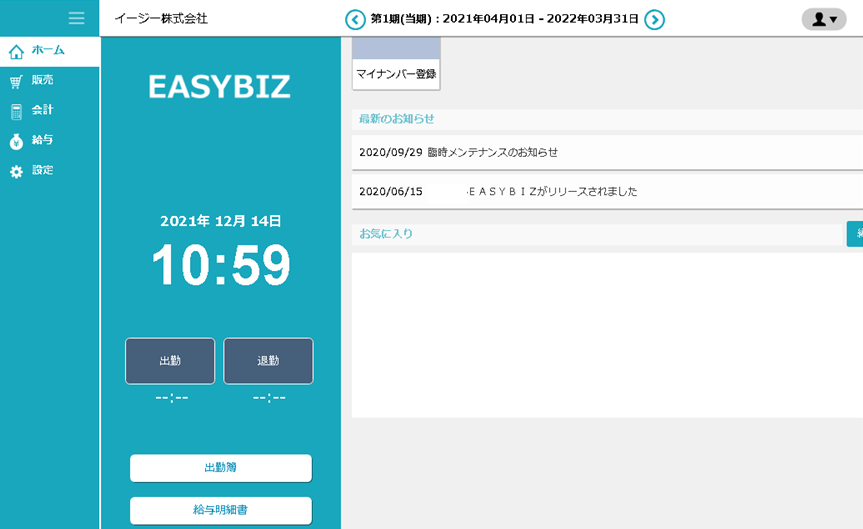Open the 臨時メンテナンスのお知らせ notice
Viewport: 863px width, 529px height.
click(x=492, y=153)
